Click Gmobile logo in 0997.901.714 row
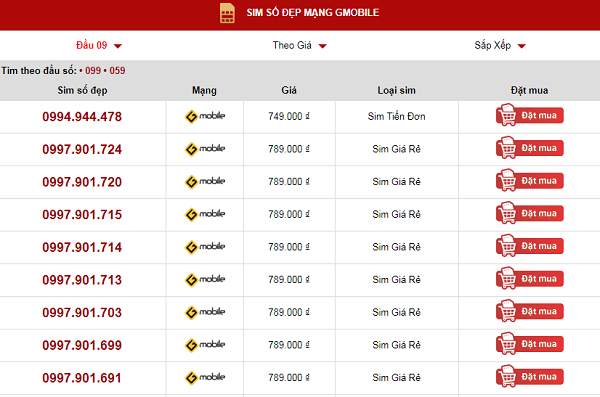 tap(205, 247)
